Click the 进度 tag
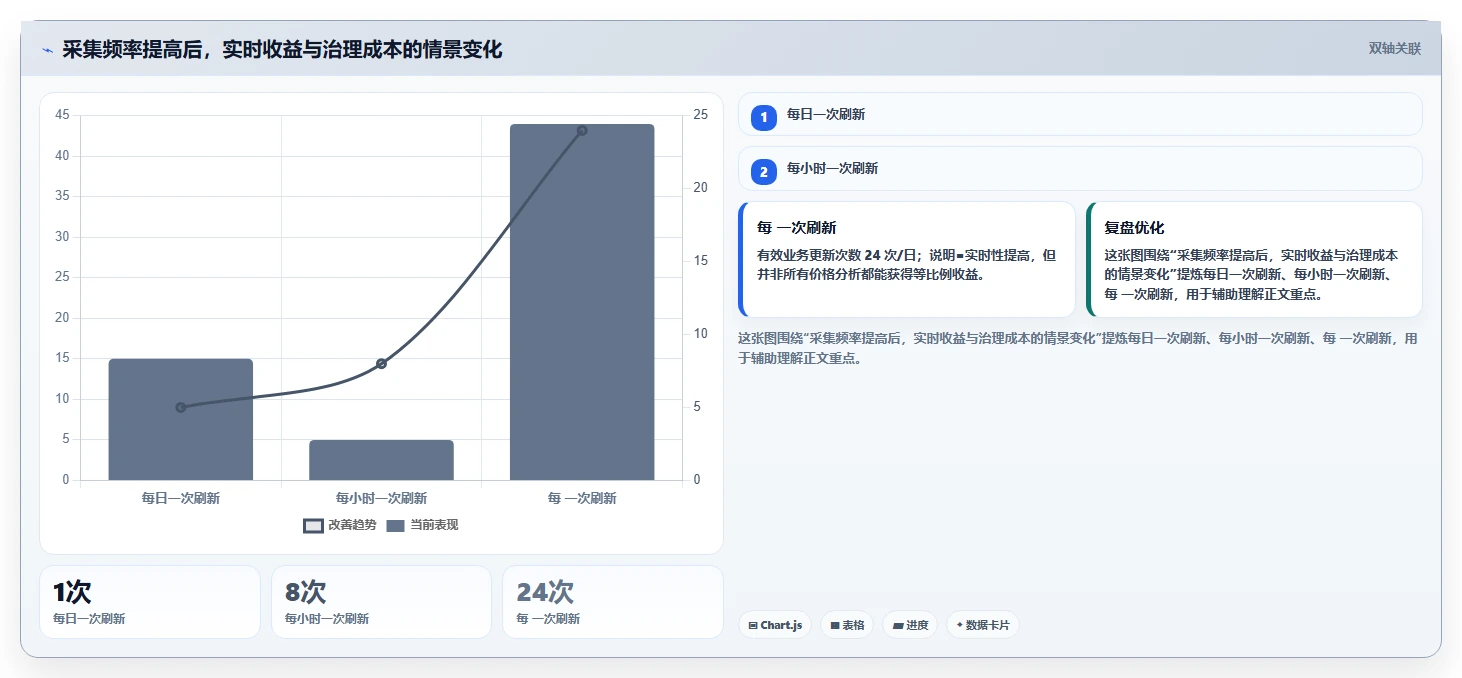Screen dimensions: 1462x678 point(910,625)
